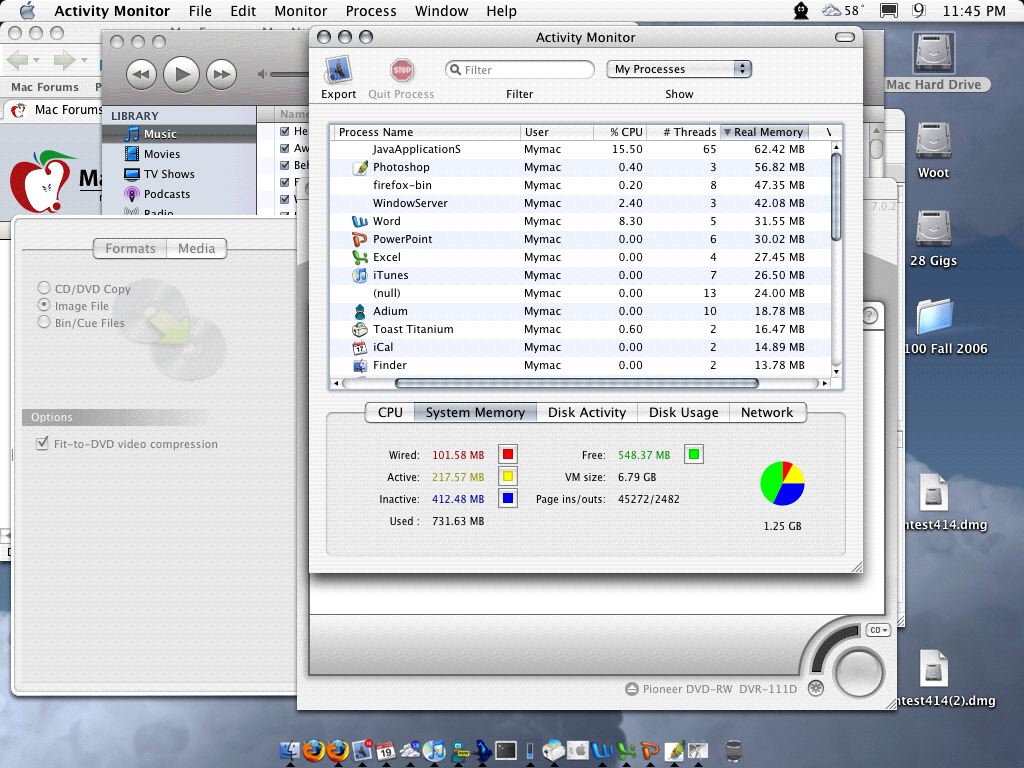Select the Image File radio button
Screen dimensions: 1024x768
coord(44,305)
